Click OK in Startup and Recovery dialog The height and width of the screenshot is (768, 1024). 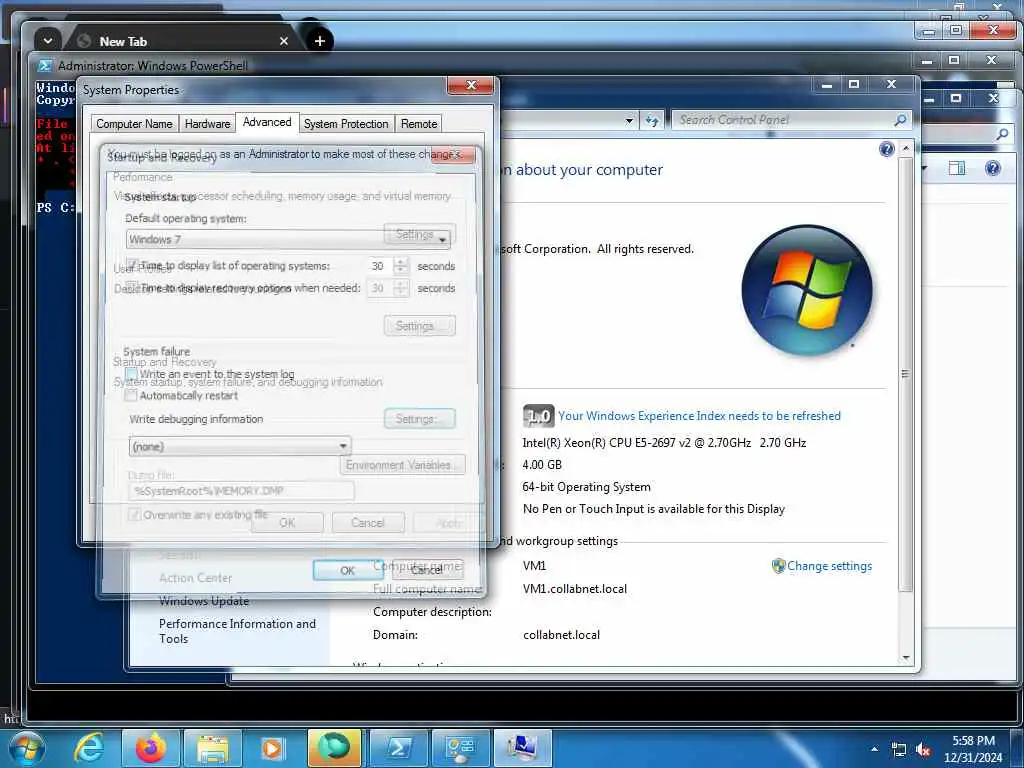coord(347,570)
